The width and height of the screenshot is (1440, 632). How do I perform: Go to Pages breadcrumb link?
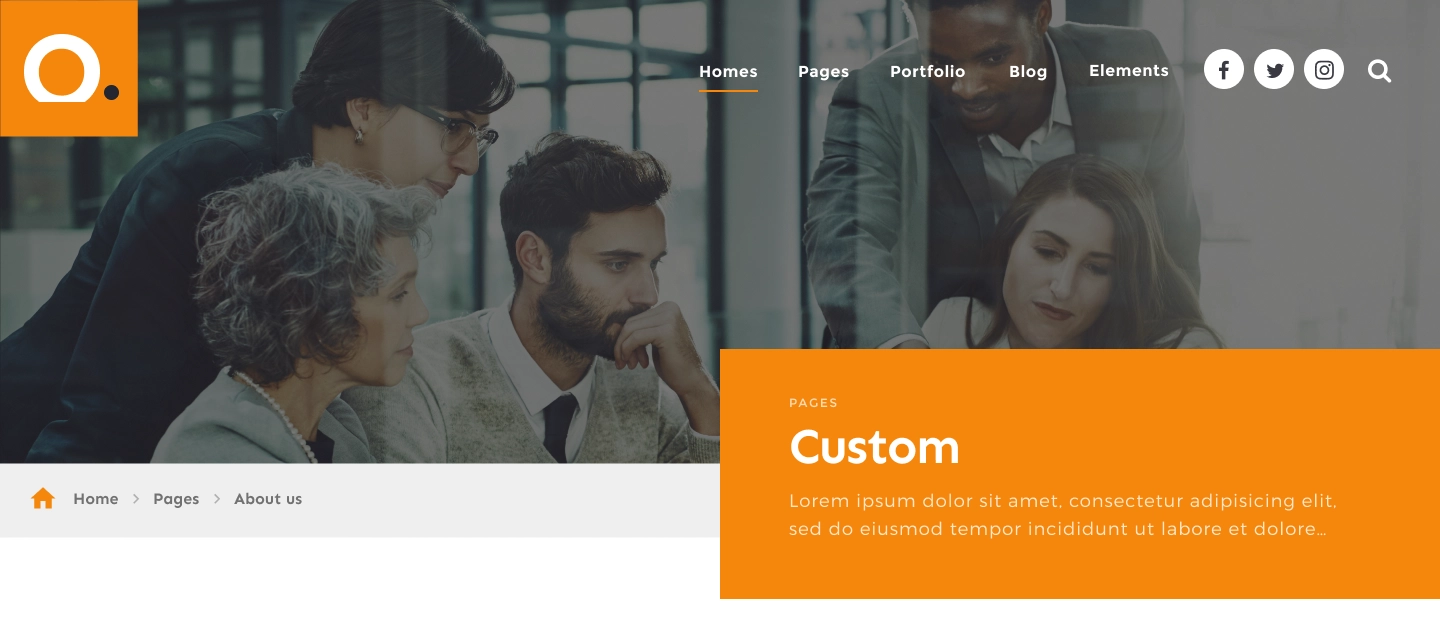point(176,499)
